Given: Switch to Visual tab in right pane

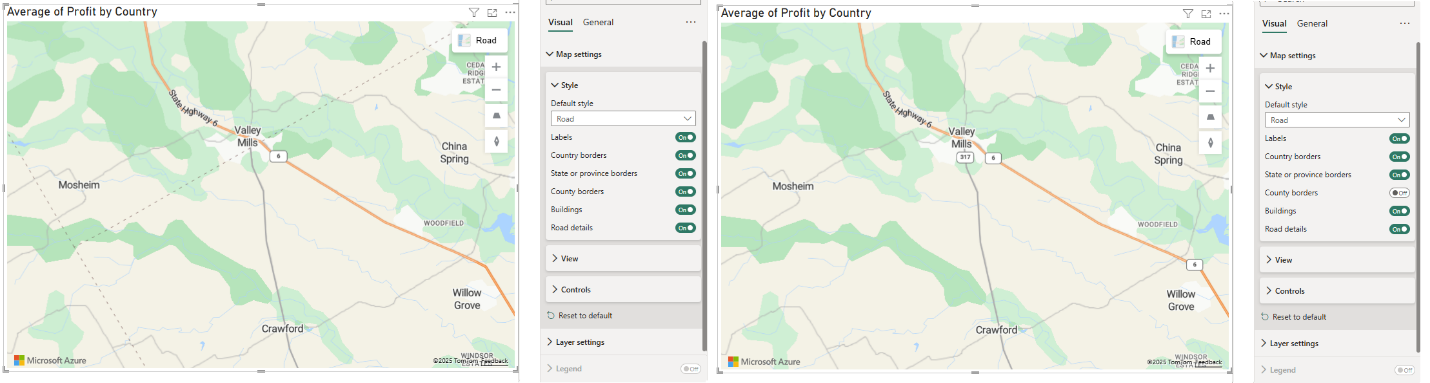Looking at the screenshot, I should [1274, 23].
